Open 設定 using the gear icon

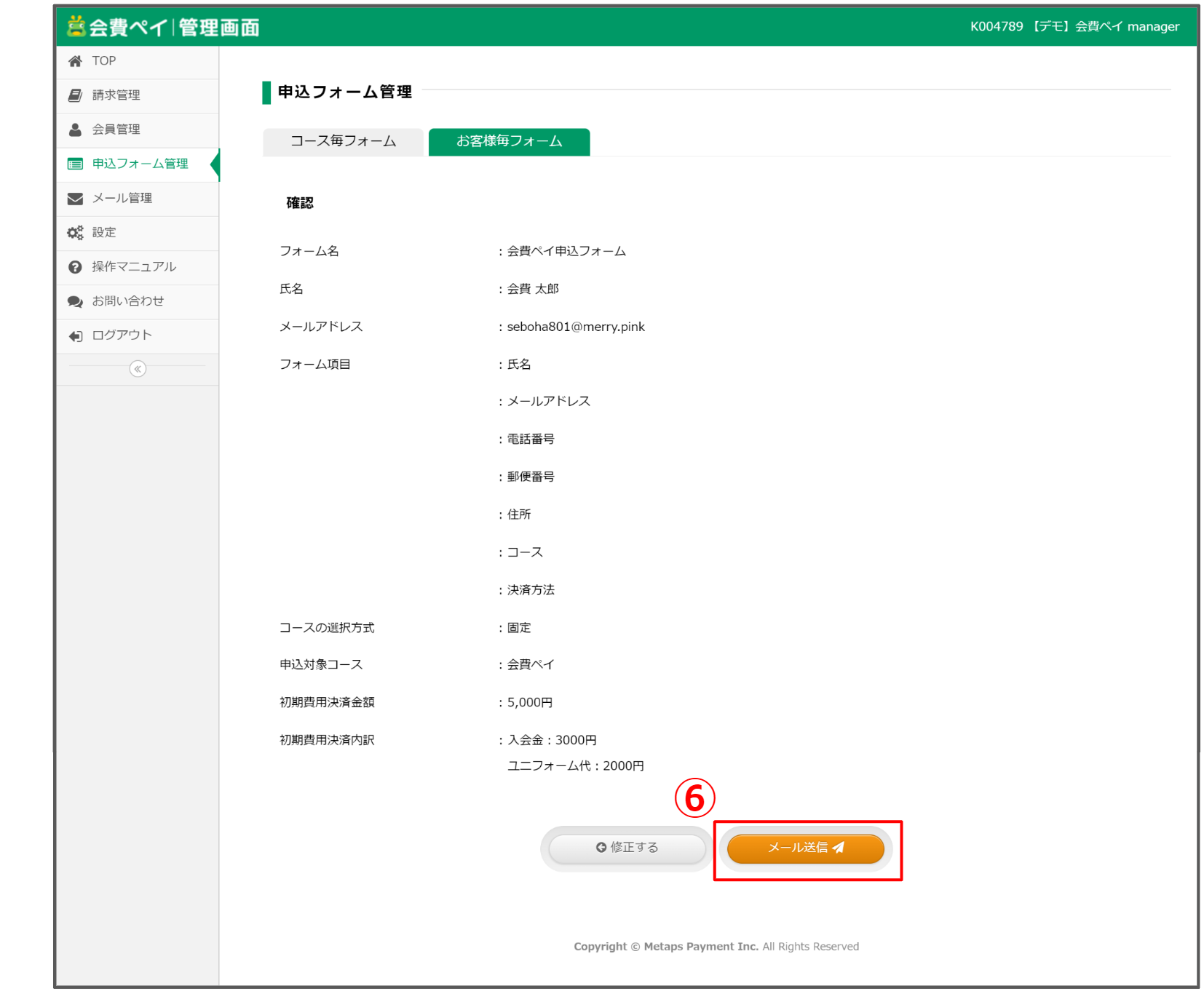(x=75, y=232)
